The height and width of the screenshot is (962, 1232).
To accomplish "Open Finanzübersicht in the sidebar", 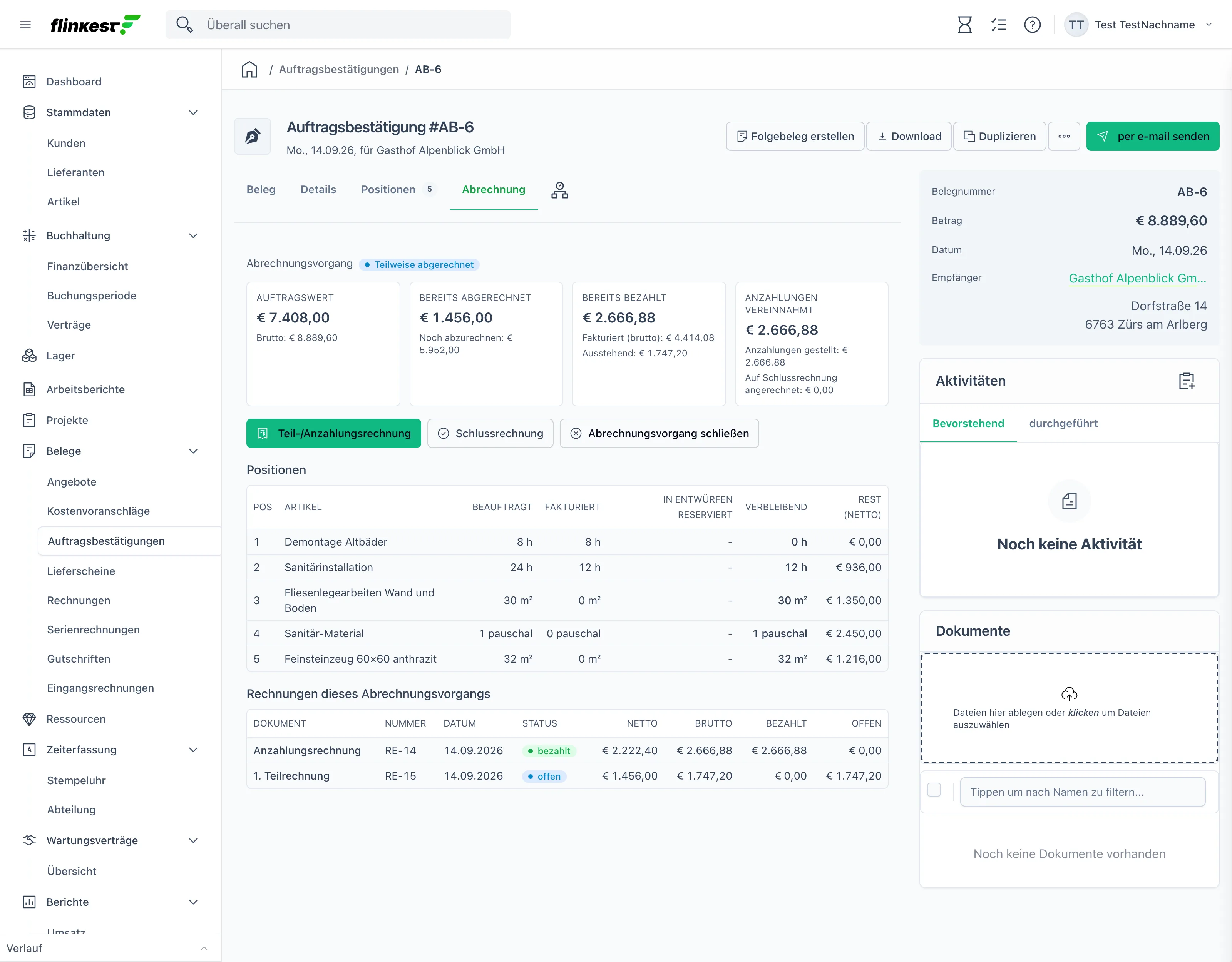I will pyautogui.click(x=87, y=267).
